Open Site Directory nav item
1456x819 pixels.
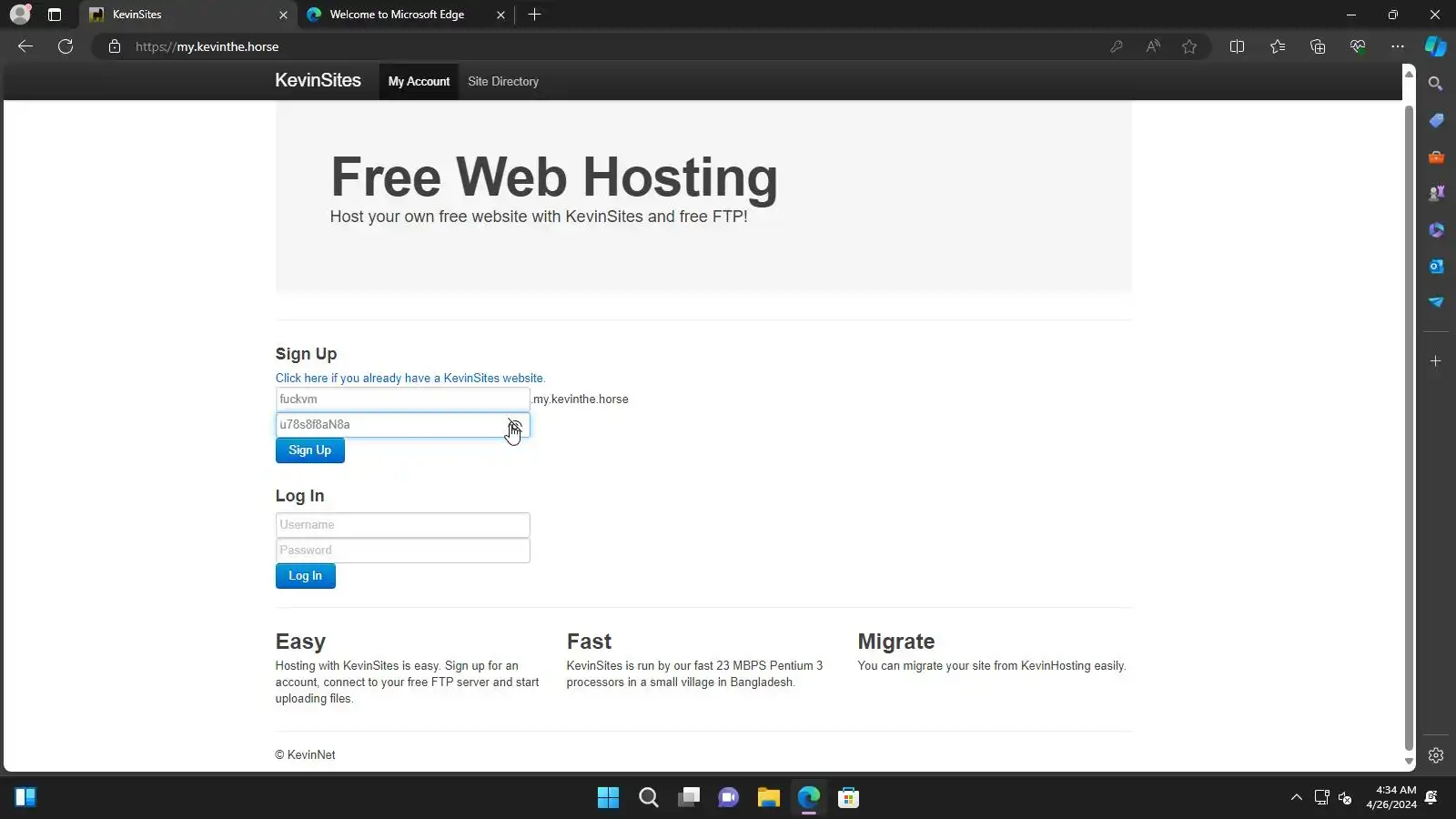(503, 81)
